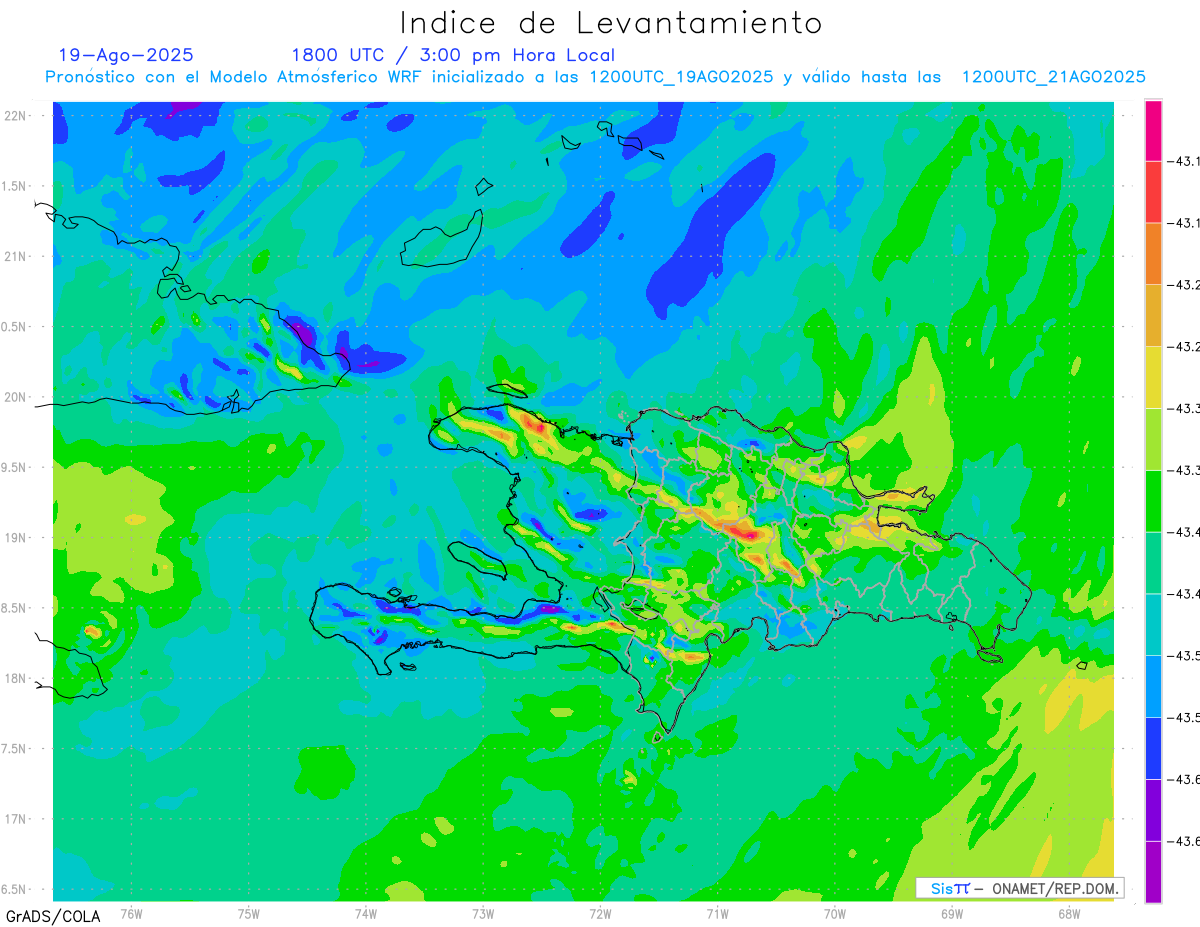This screenshot has height=927, width=1200.
Task: Pick the turquoise swatch in the colorbar
Action: pyautogui.click(x=1153, y=625)
